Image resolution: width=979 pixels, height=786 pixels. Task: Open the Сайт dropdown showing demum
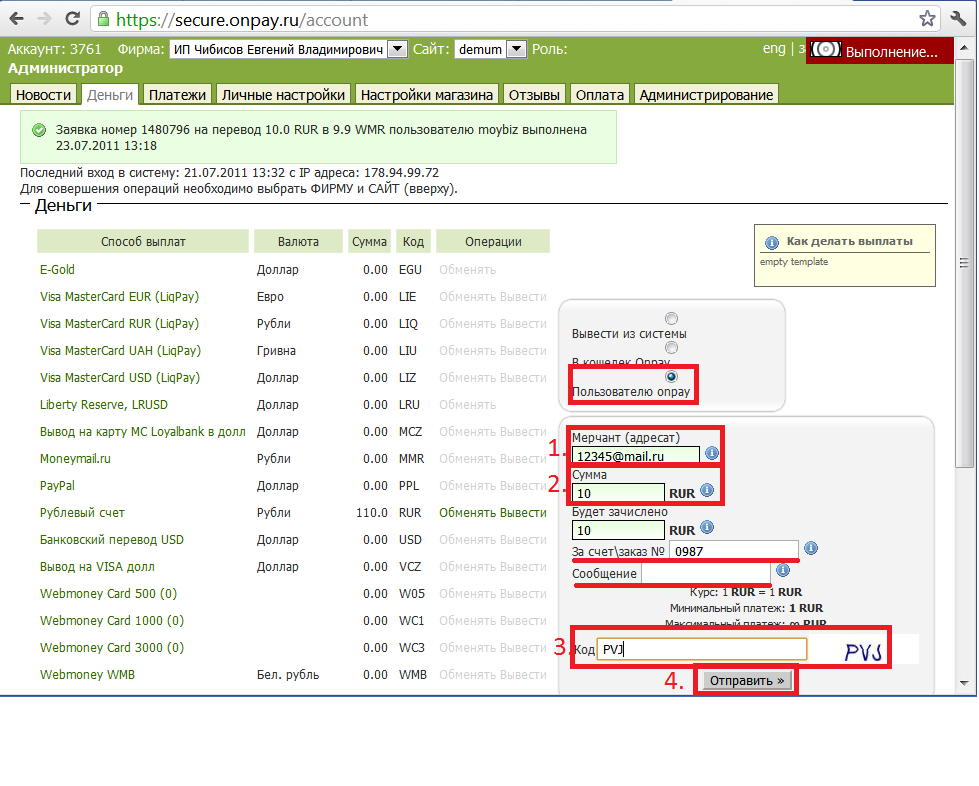(516, 49)
